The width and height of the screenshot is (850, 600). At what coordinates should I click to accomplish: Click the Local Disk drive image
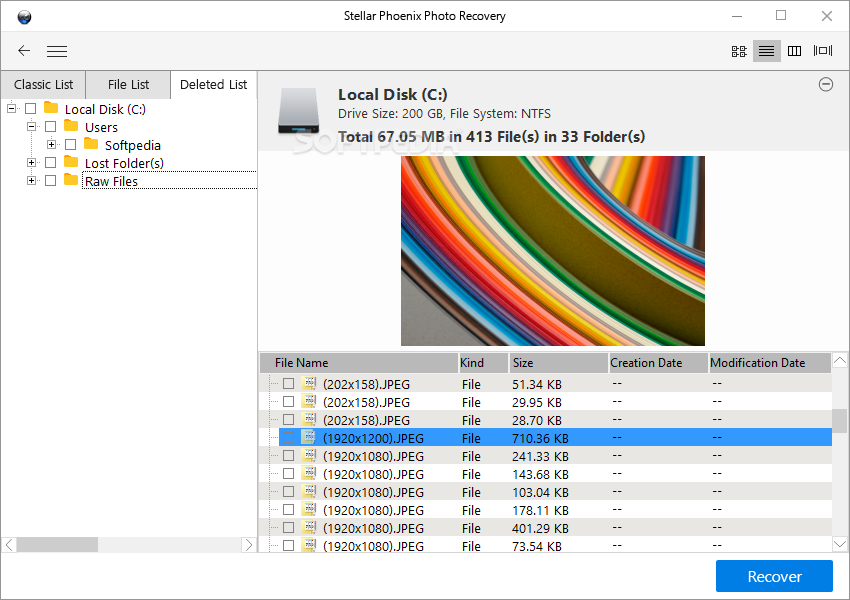click(x=299, y=111)
